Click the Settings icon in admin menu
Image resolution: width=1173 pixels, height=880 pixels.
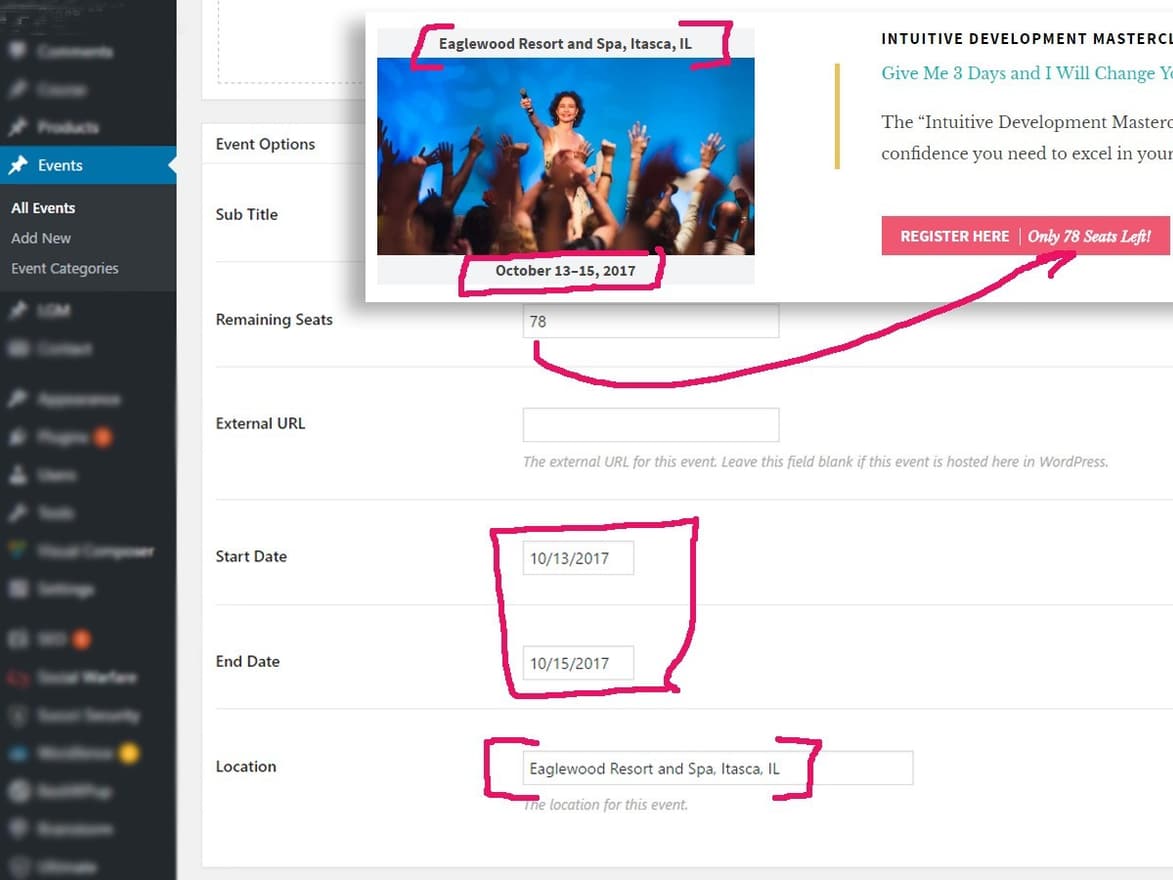tap(18, 589)
